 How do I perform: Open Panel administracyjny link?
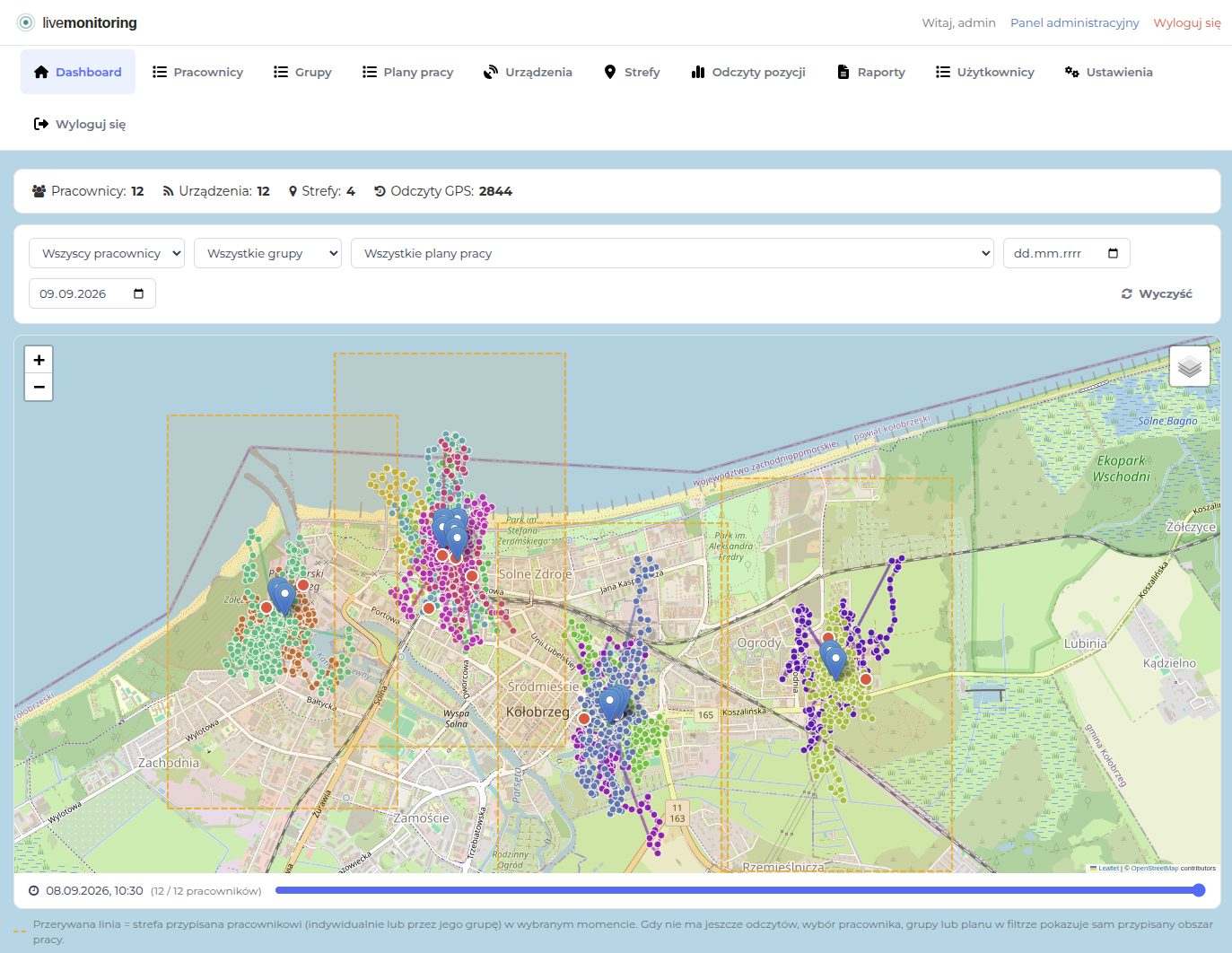point(1075,22)
